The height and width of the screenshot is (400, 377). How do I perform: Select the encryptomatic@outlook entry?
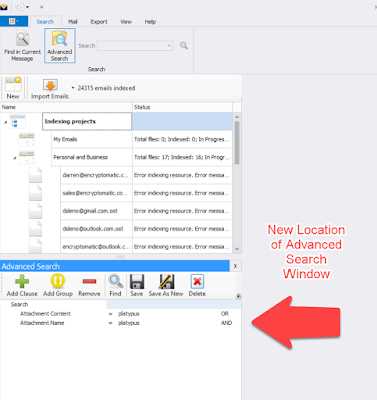96,246
